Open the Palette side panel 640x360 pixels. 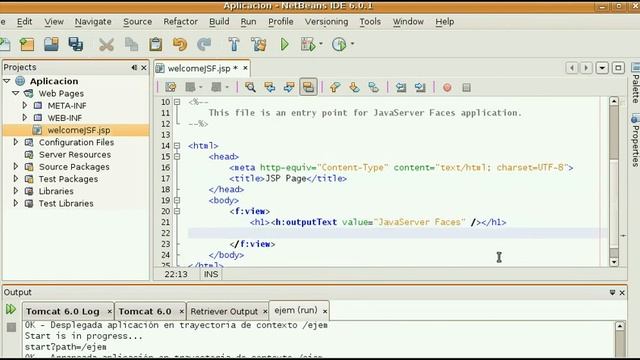pos(635,84)
